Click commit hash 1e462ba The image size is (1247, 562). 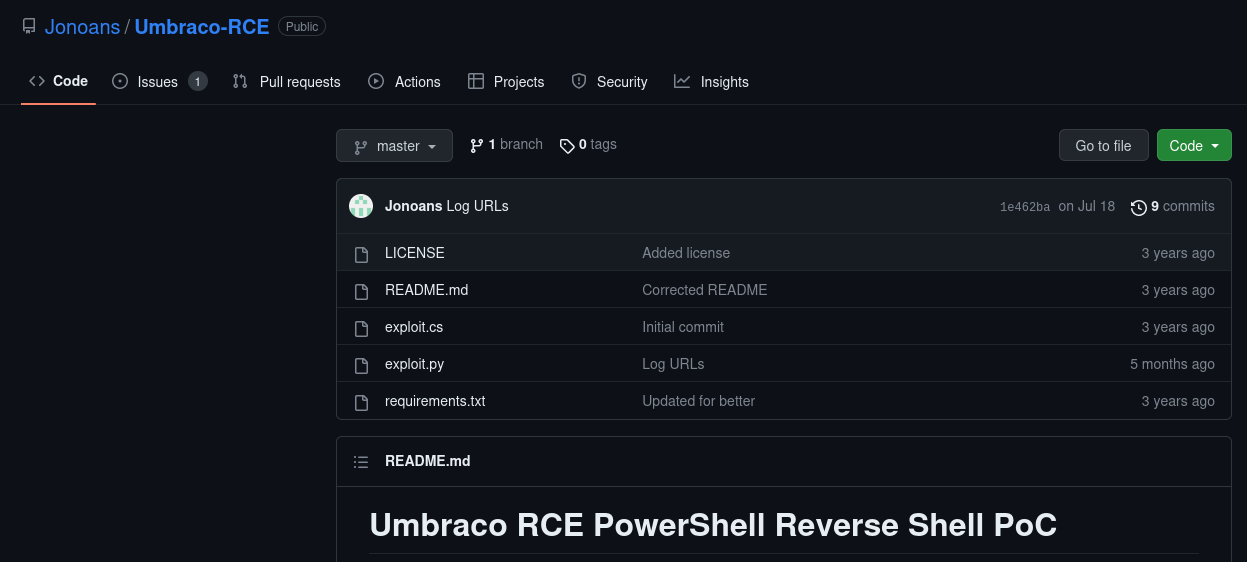1025,207
